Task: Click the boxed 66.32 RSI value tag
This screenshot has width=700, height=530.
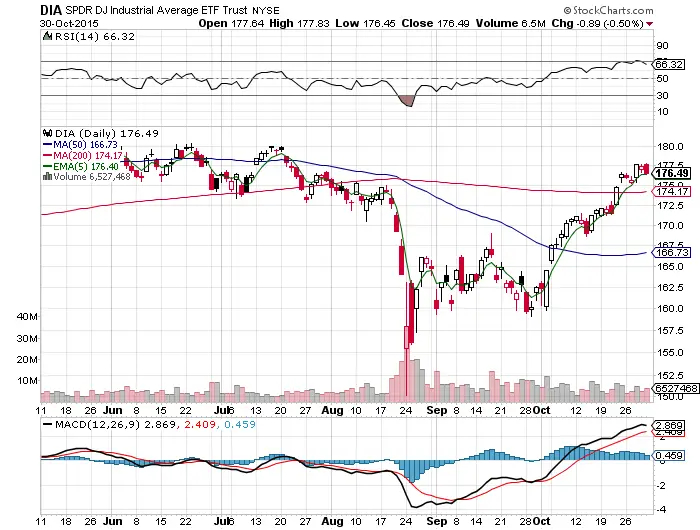Action: click(668, 64)
